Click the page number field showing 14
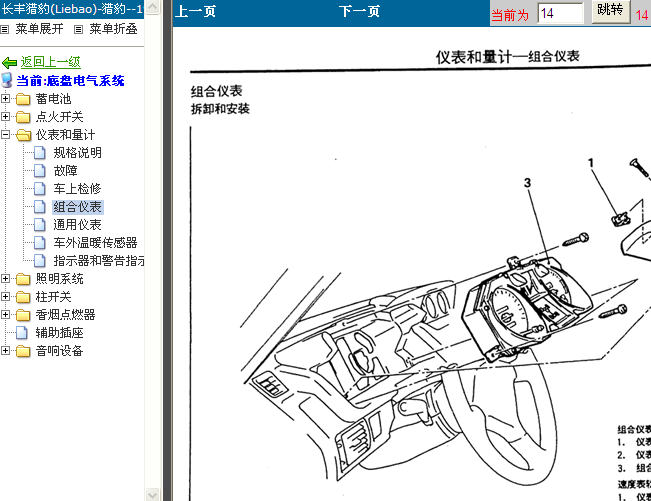Screen dimensions: 651x501 560,13
